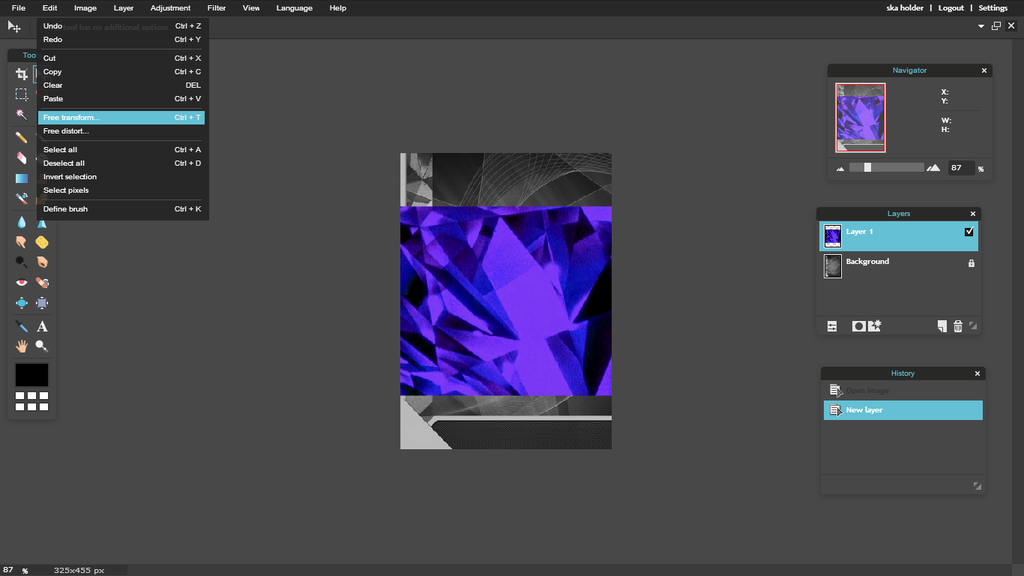Choose Free distort from the Edit menu
This screenshot has height=576, width=1024.
121,131
